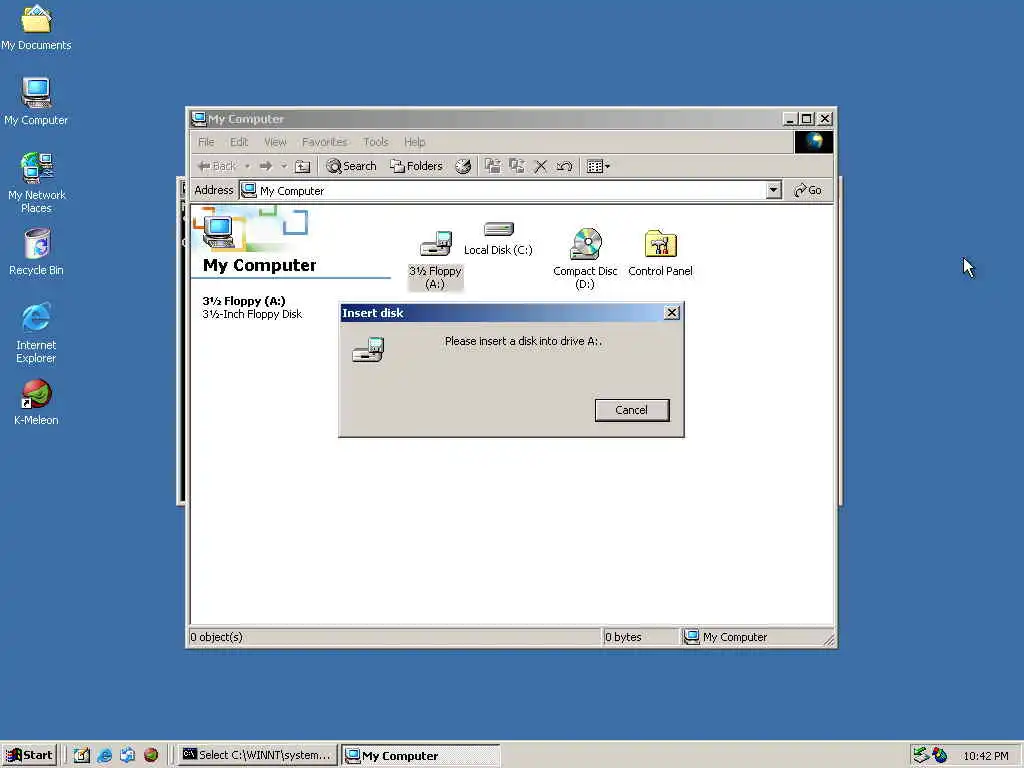Launch Outlook Express from quick launch

click(x=128, y=755)
